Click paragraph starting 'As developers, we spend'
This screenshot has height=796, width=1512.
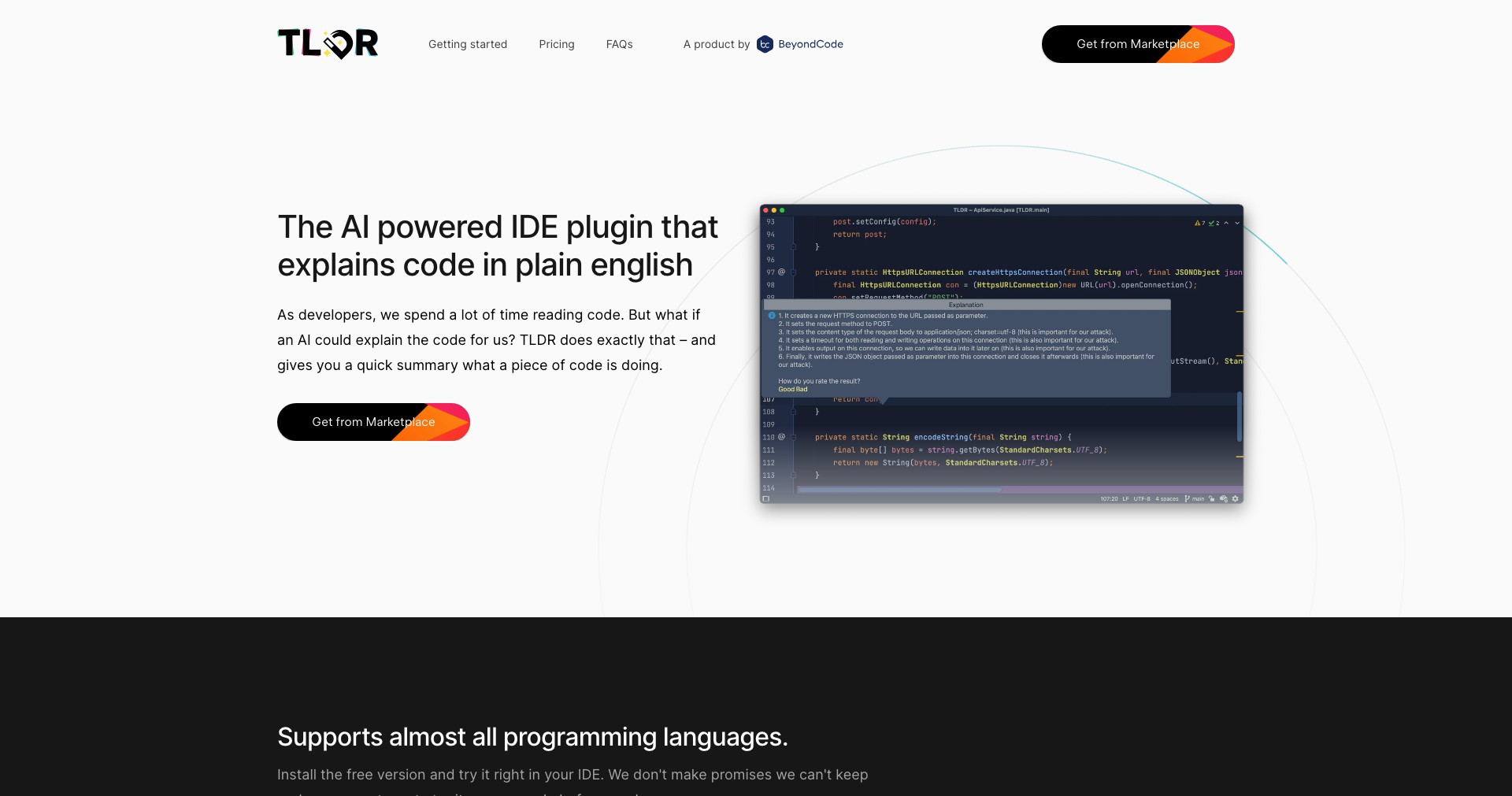pyautogui.click(x=496, y=340)
